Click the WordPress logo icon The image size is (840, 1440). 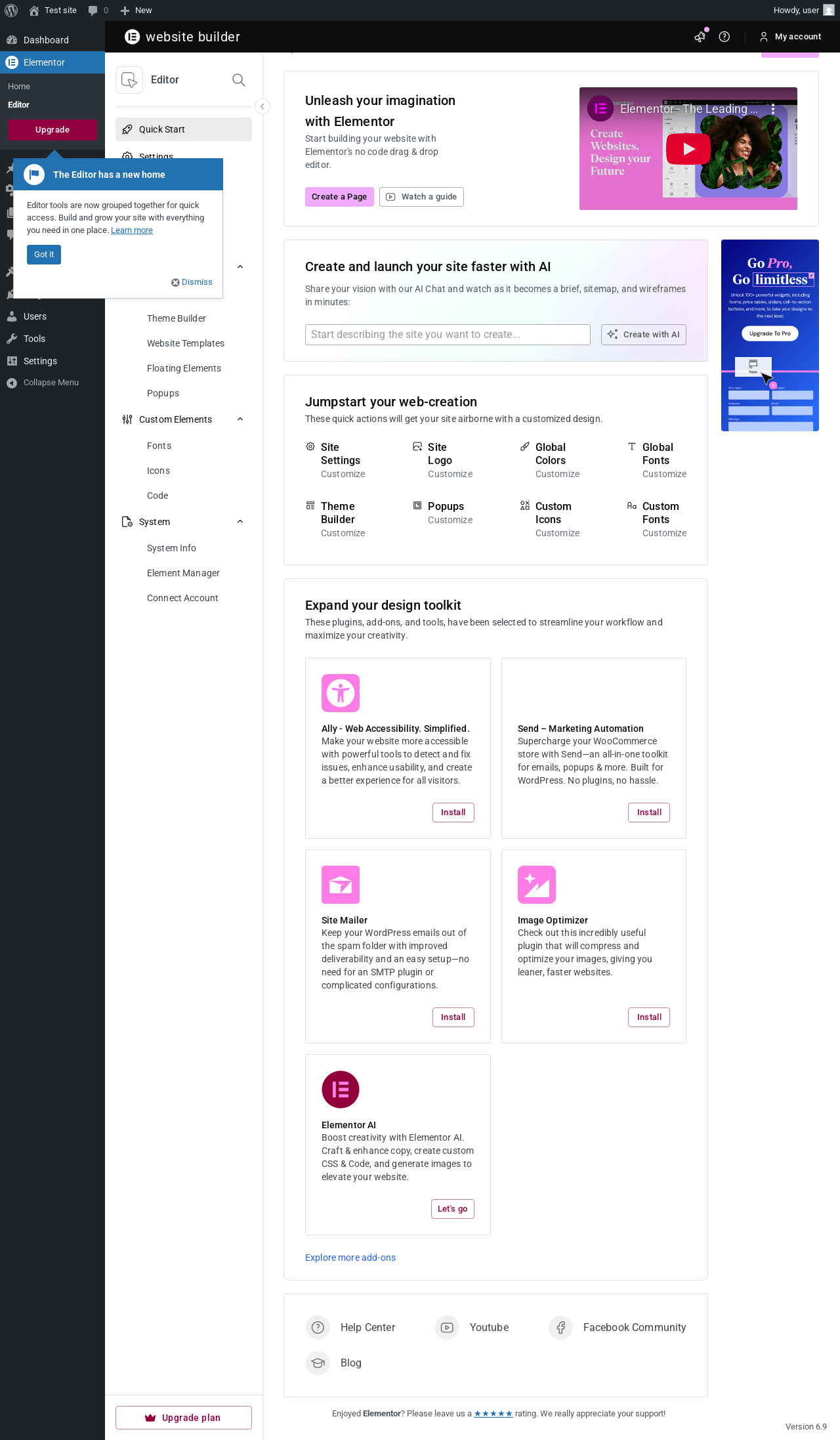11,11
